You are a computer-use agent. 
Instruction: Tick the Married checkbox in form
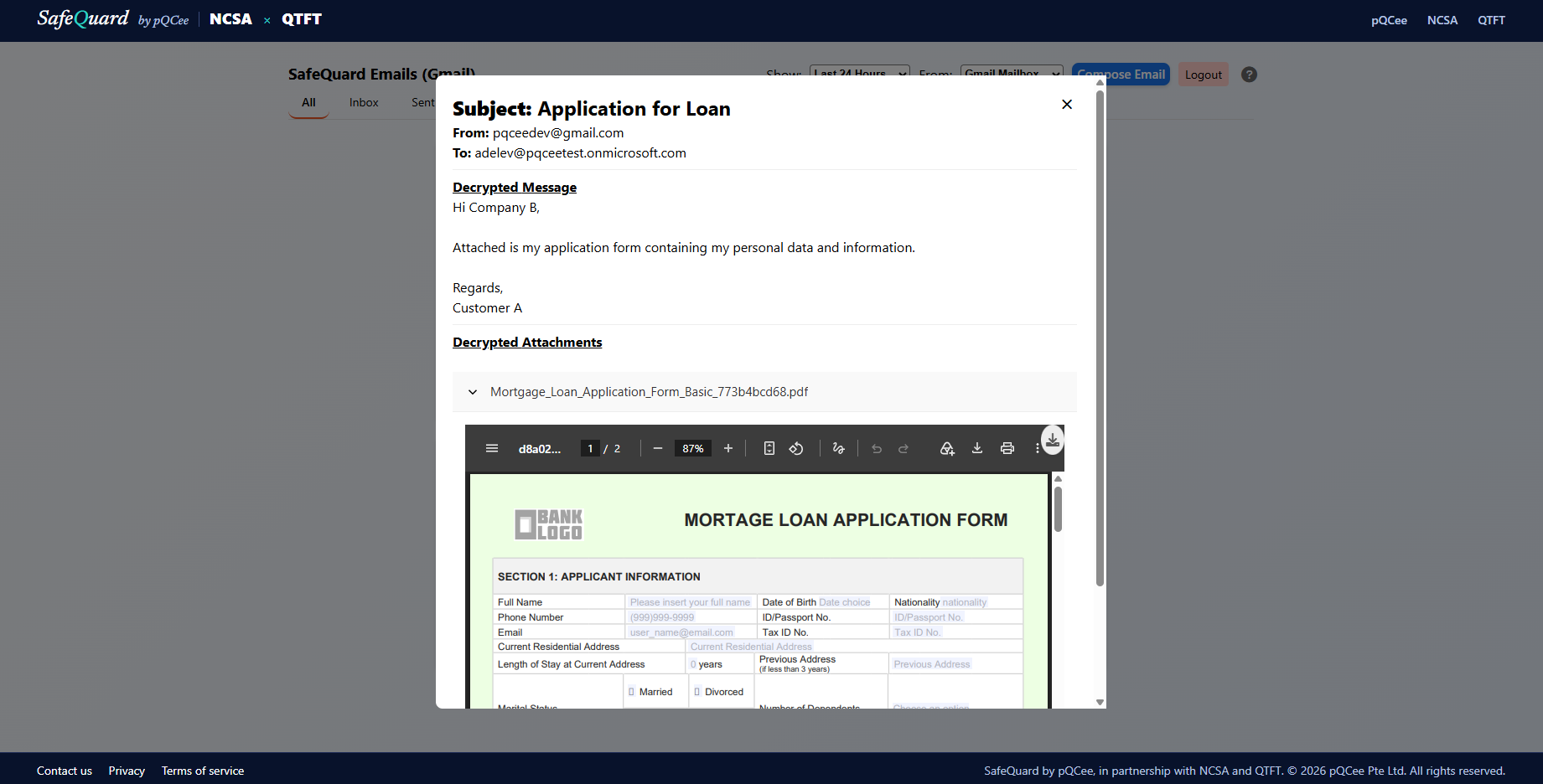631,692
